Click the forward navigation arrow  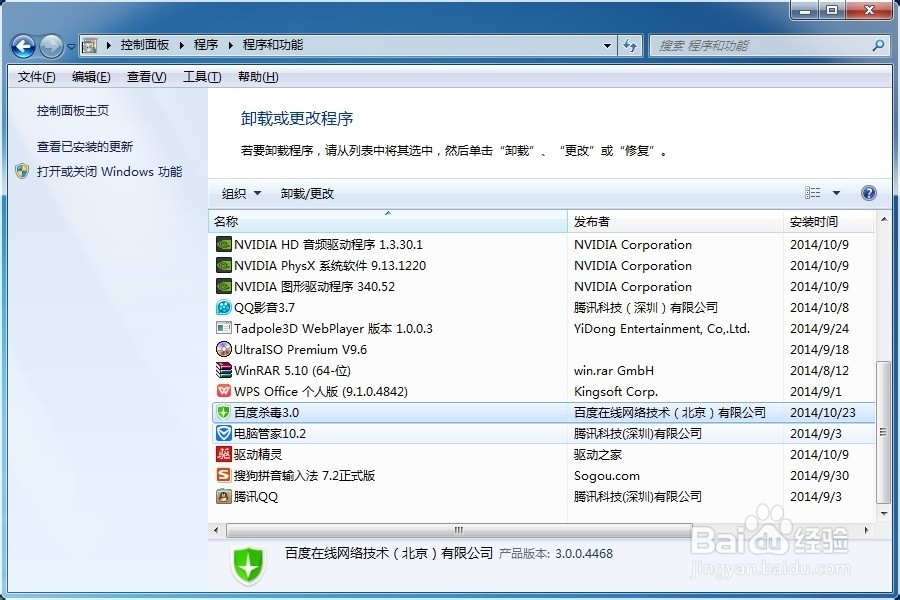[51, 46]
